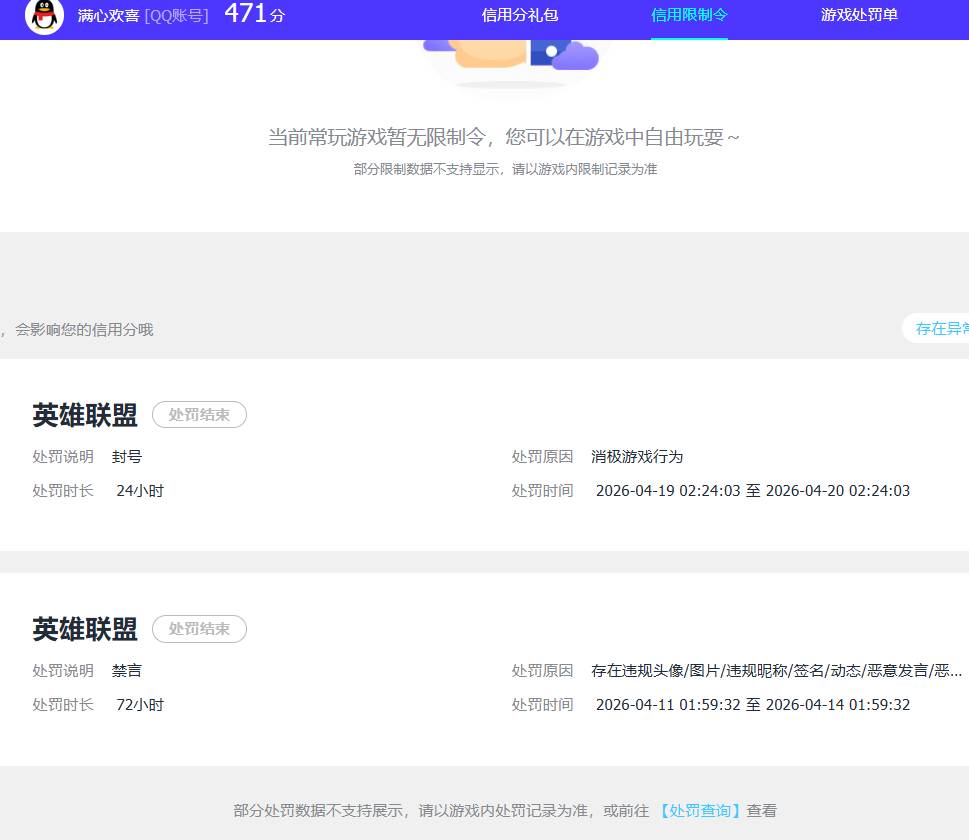Select the 72小时 duration value
The height and width of the screenshot is (840, 969).
tap(140, 705)
